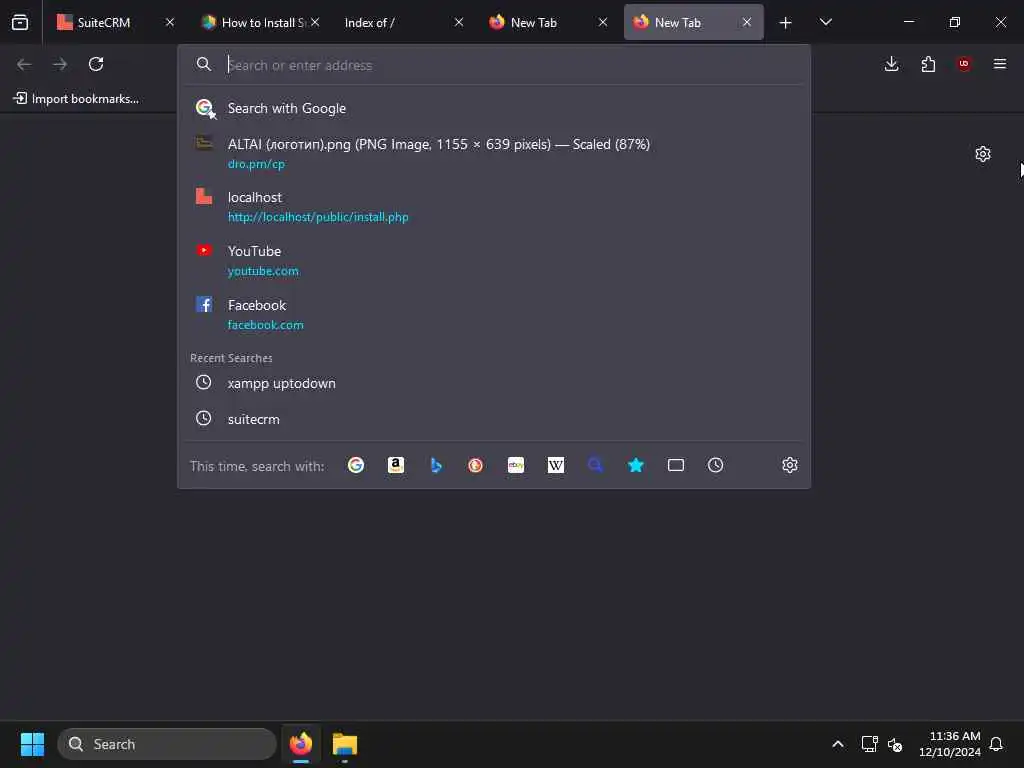The width and height of the screenshot is (1024, 768).
Task: Open Firefox from the taskbar
Action: [301, 744]
